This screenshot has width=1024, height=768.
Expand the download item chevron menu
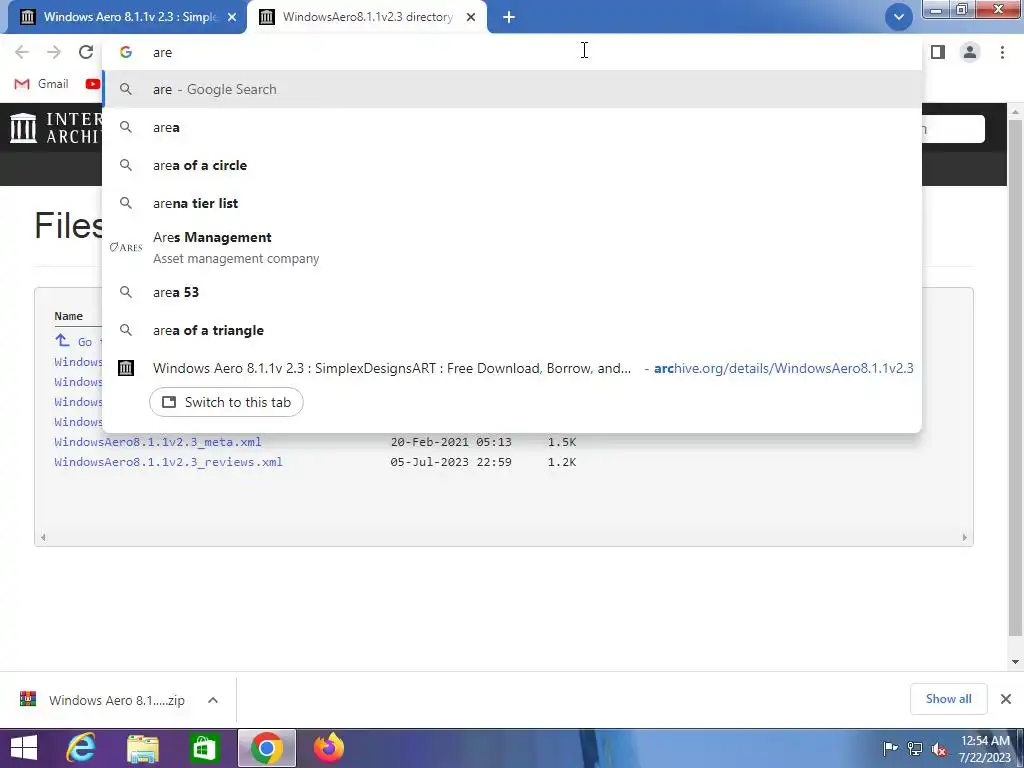pos(213,700)
